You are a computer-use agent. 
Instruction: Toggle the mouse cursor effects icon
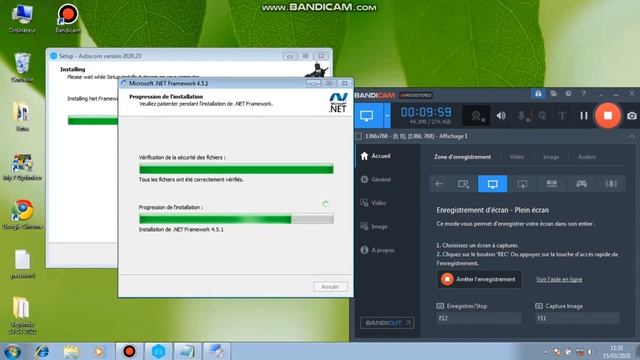(x=542, y=116)
